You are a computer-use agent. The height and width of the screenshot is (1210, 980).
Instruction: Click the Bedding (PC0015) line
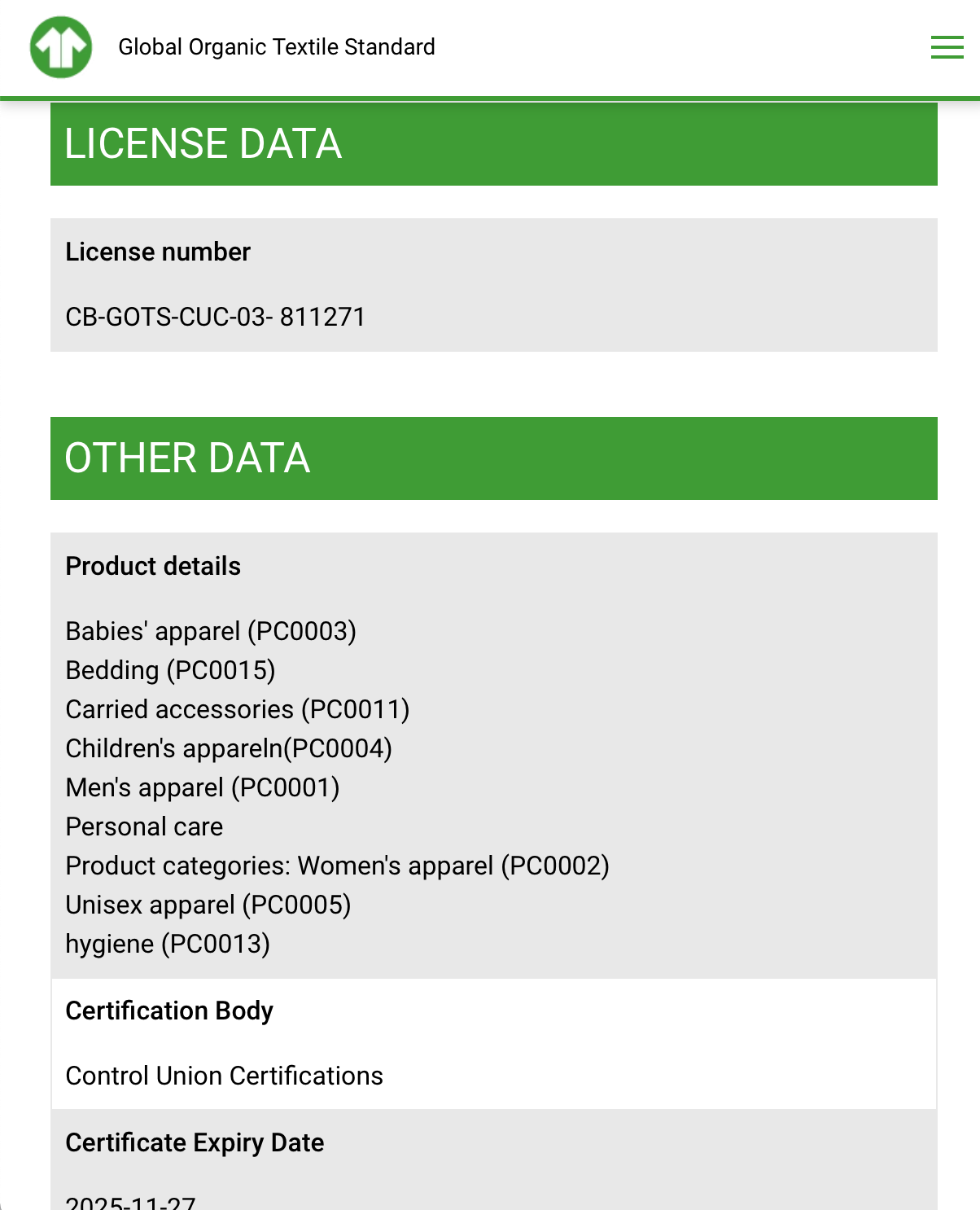pyautogui.click(x=170, y=671)
